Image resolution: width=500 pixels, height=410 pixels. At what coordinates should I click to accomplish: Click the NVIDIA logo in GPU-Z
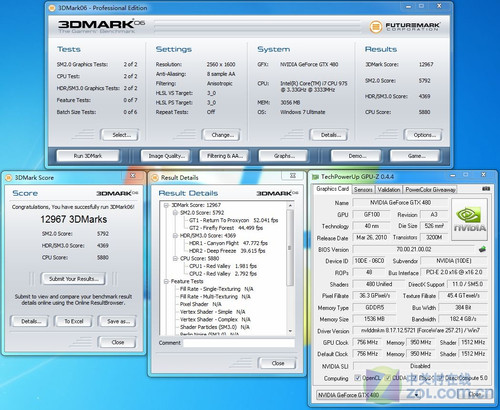click(469, 219)
